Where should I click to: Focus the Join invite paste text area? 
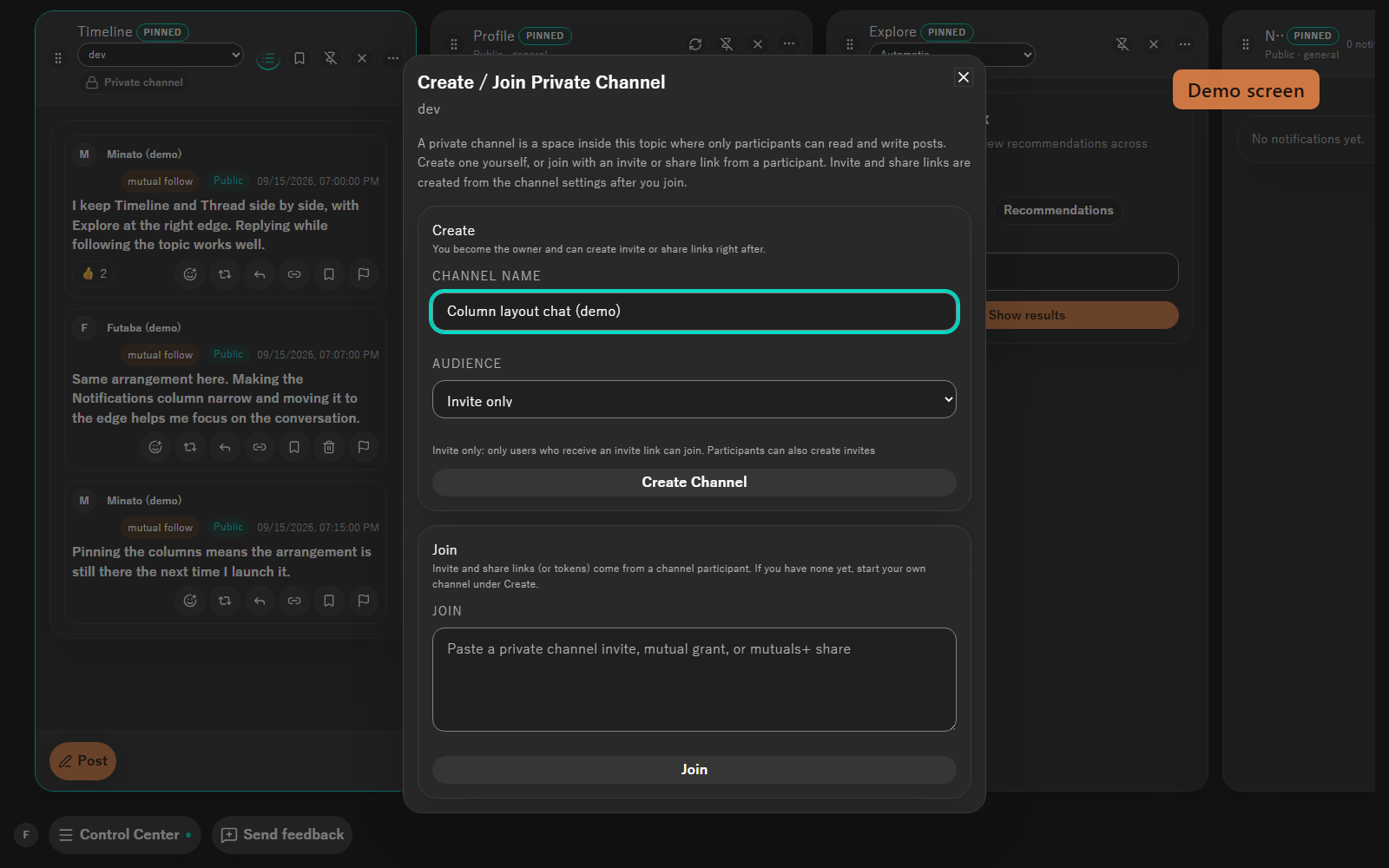[694, 680]
